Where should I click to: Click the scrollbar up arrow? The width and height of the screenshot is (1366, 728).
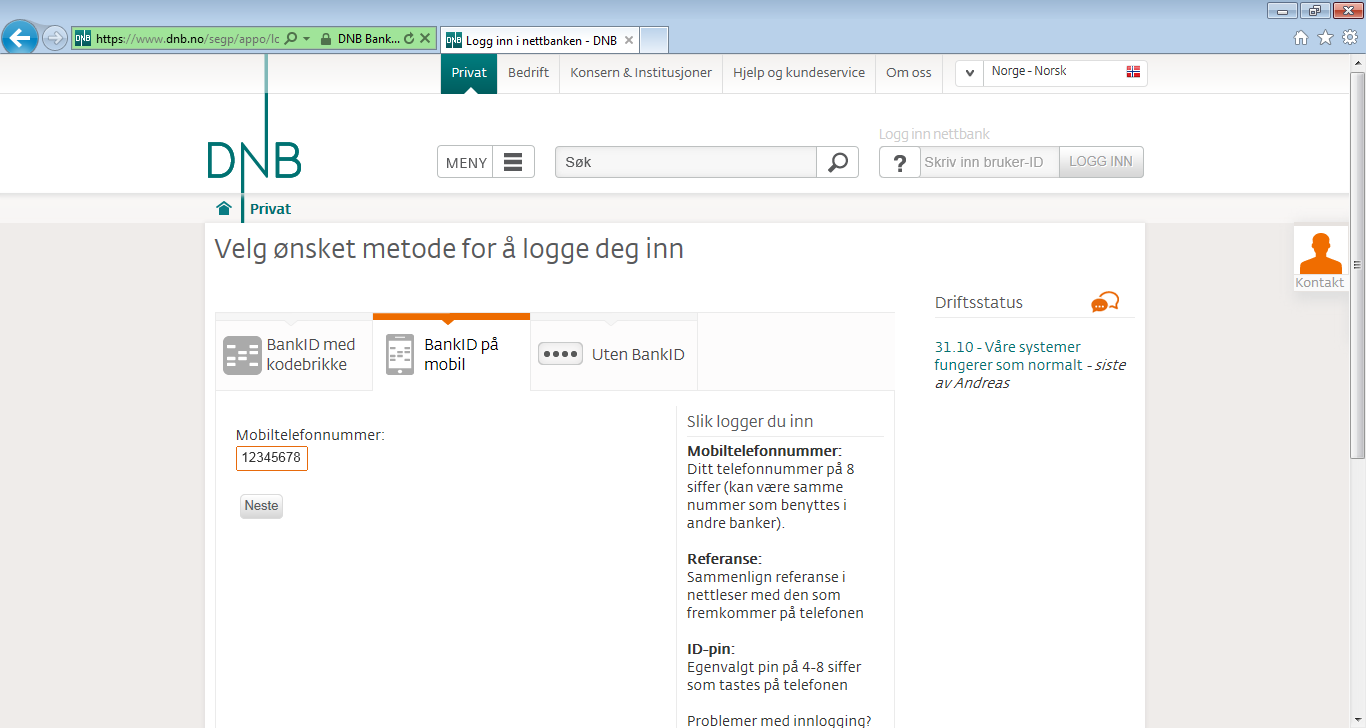click(1358, 63)
